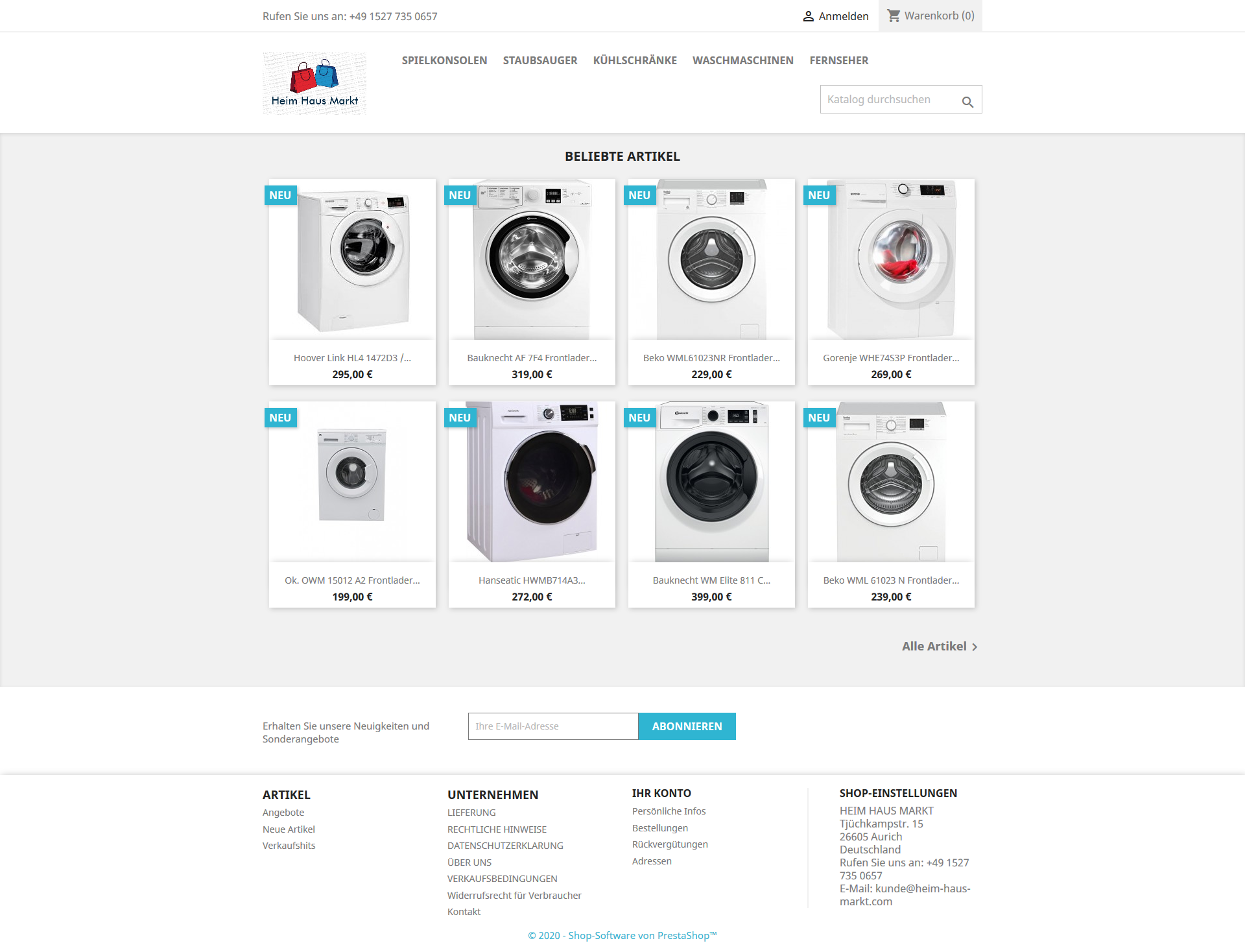This screenshot has width=1245, height=952.
Task: Select the Waschmaschinen menu category
Action: 743,60
